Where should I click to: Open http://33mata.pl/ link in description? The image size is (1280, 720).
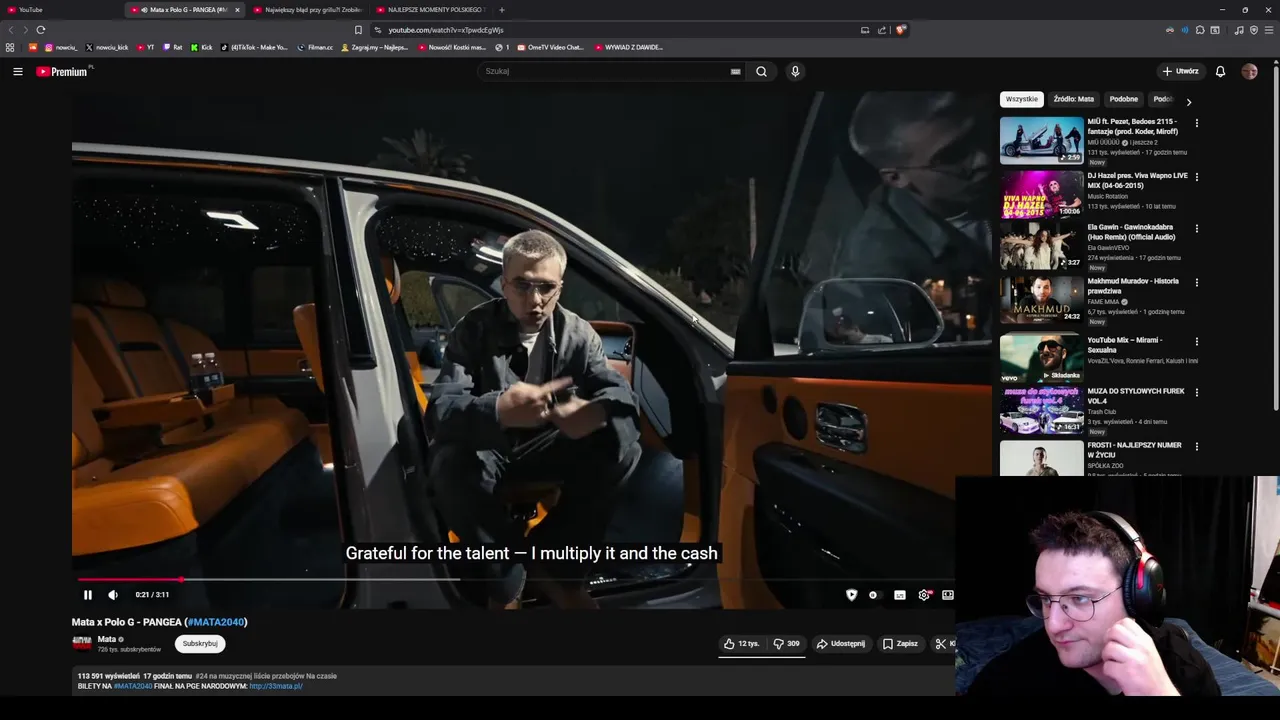point(276,686)
